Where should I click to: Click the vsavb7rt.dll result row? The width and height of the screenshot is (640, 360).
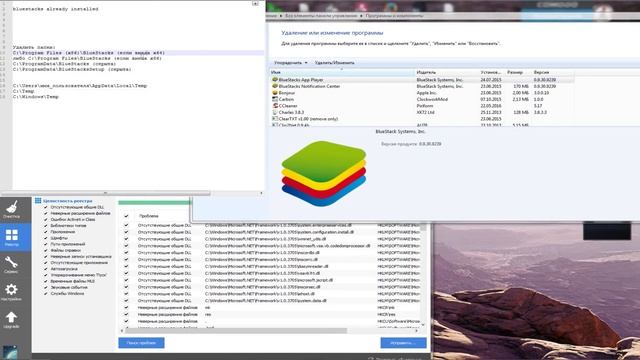point(271,273)
